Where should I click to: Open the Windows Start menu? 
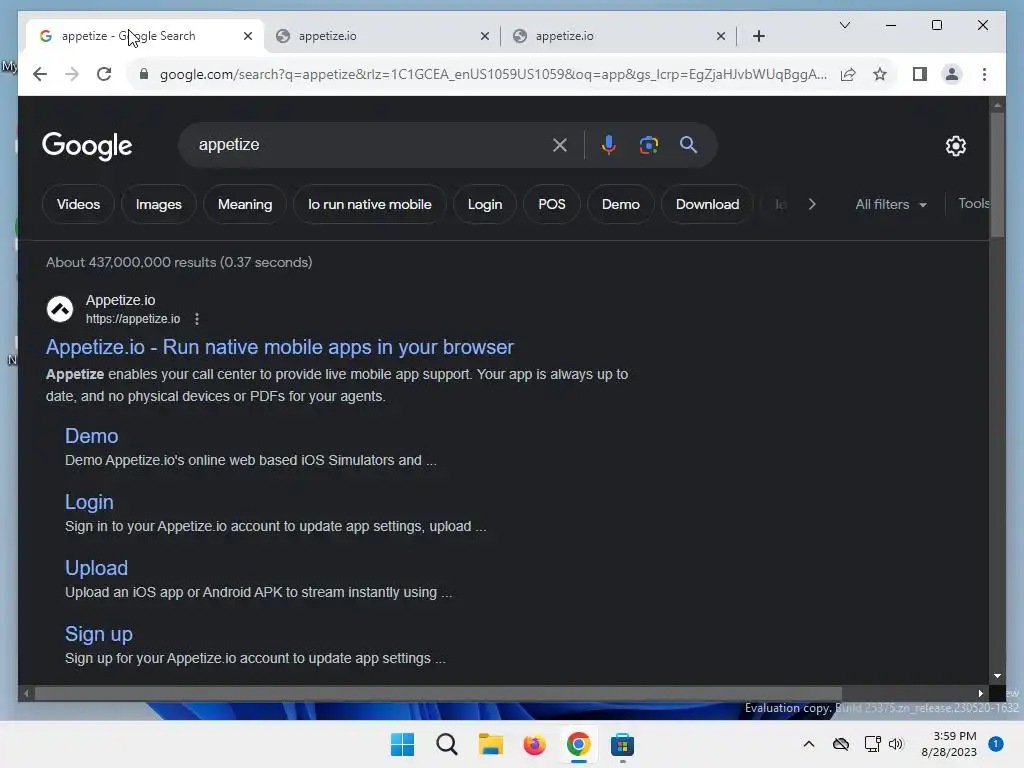pyautogui.click(x=402, y=744)
